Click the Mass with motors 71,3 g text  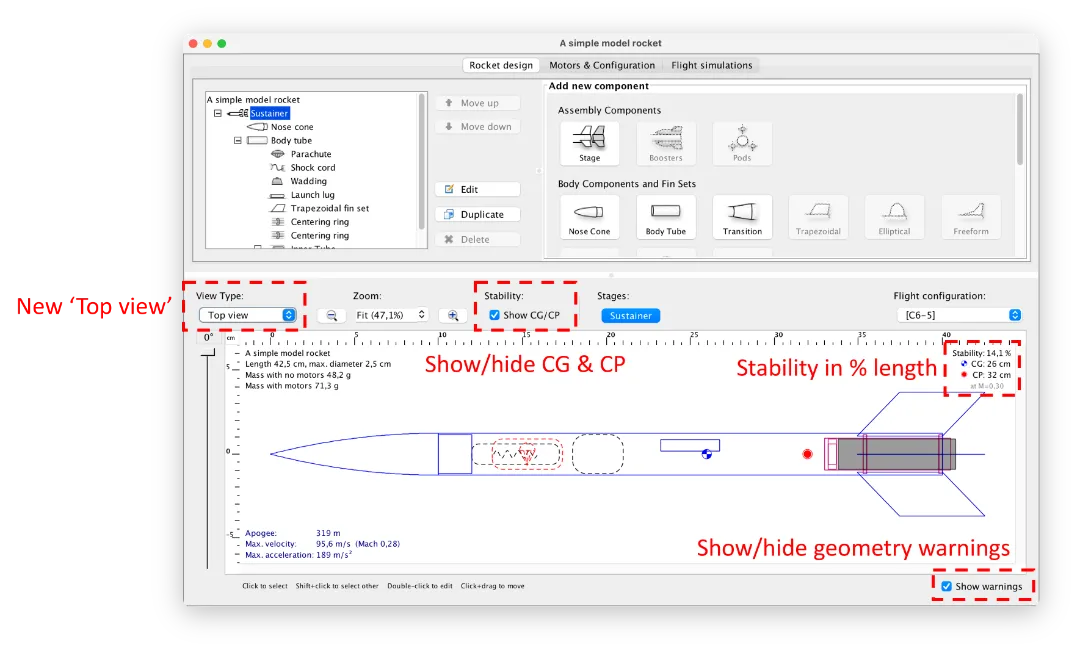291,386
